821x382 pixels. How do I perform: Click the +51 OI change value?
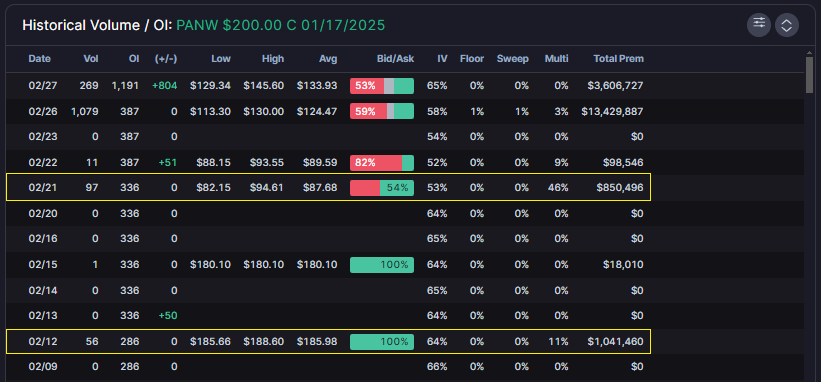tap(168, 163)
